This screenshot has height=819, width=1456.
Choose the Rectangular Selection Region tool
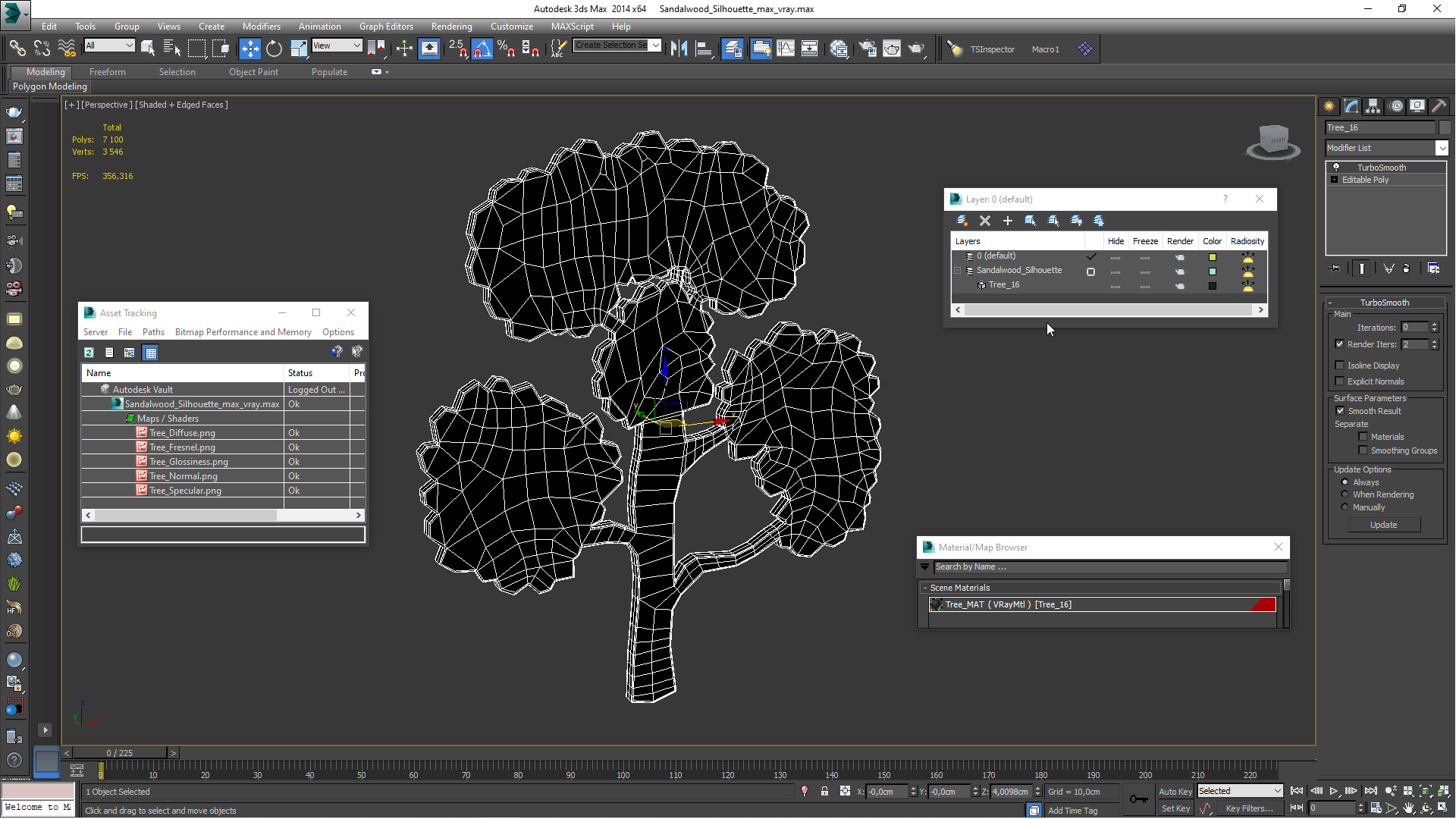(x=196, y=49)
